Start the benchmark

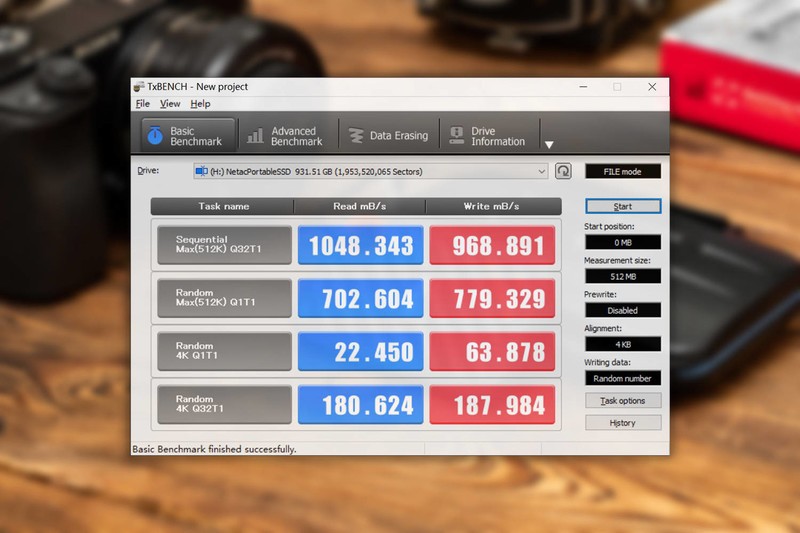pos(622,206)
